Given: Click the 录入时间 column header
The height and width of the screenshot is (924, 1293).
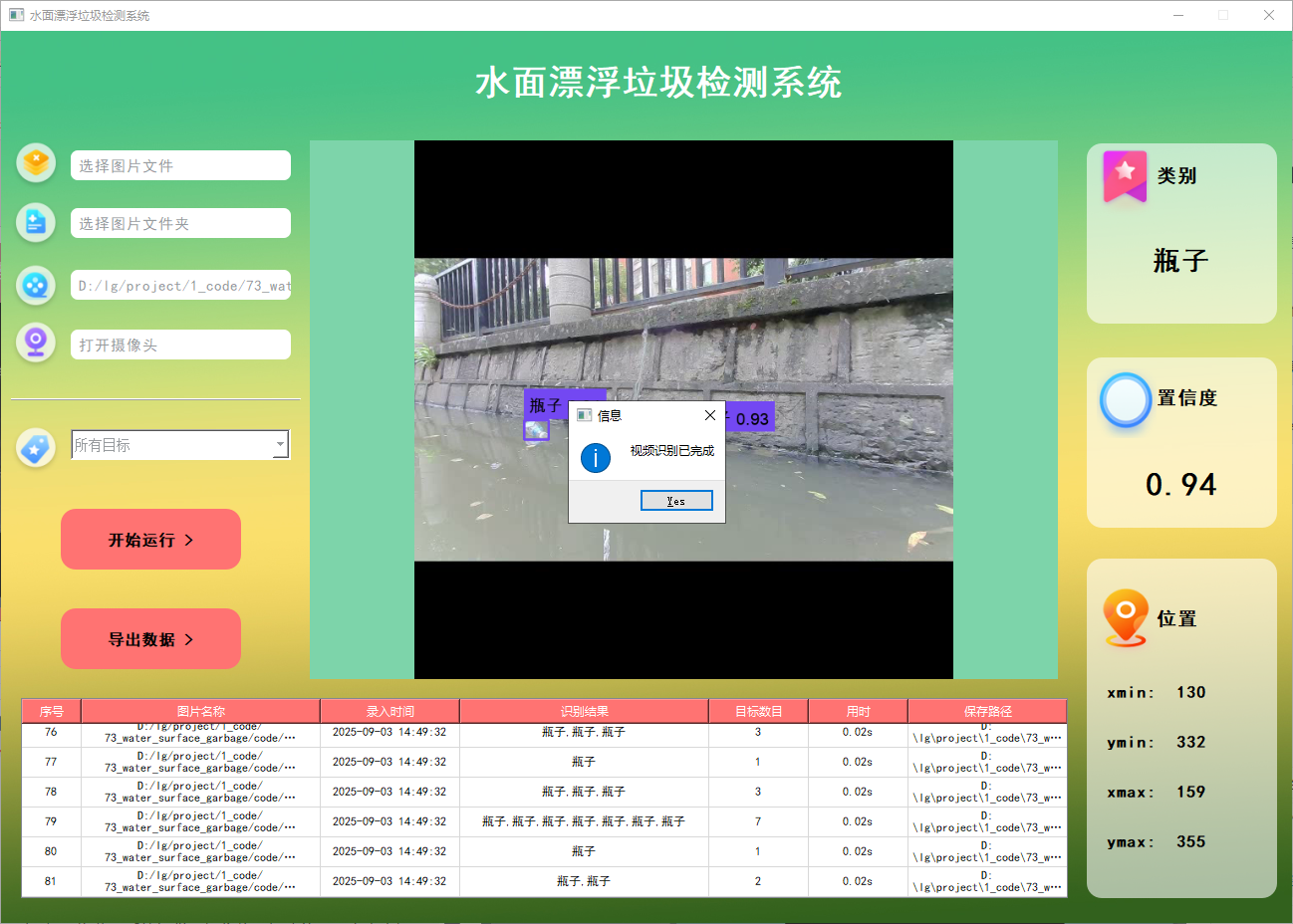Looking at the screenshot, I should pyautogui.click(x=390, y=711).
